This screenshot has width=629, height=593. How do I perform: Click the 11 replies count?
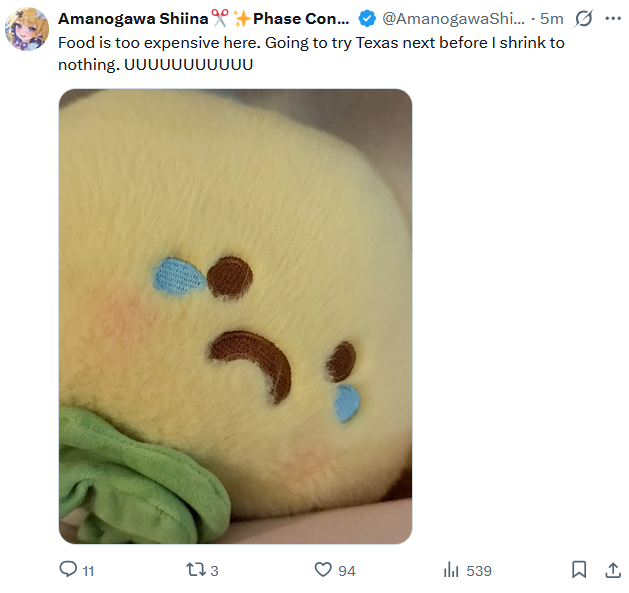click(88, 571)
